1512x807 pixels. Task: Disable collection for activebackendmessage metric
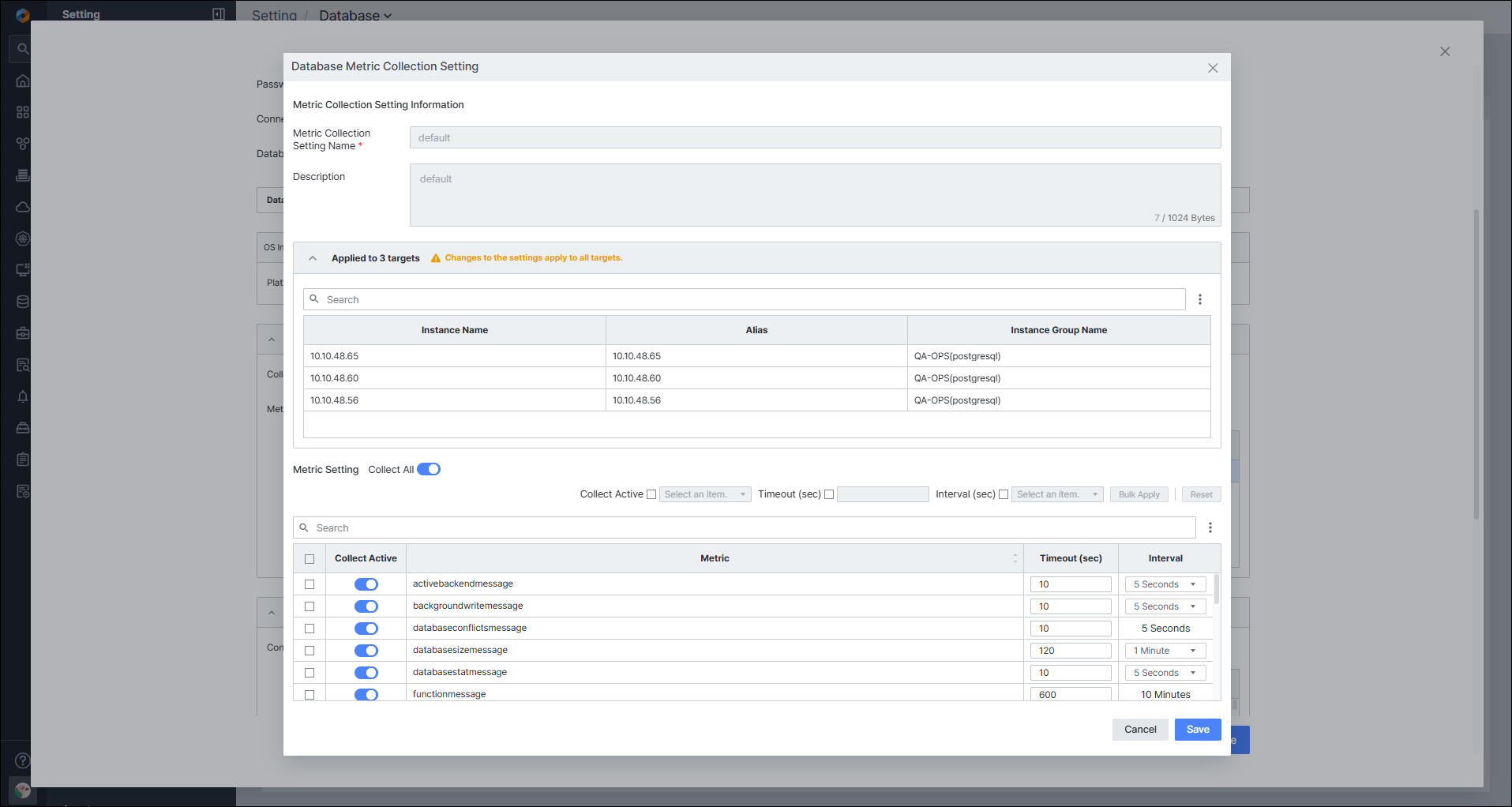[366, 584]
